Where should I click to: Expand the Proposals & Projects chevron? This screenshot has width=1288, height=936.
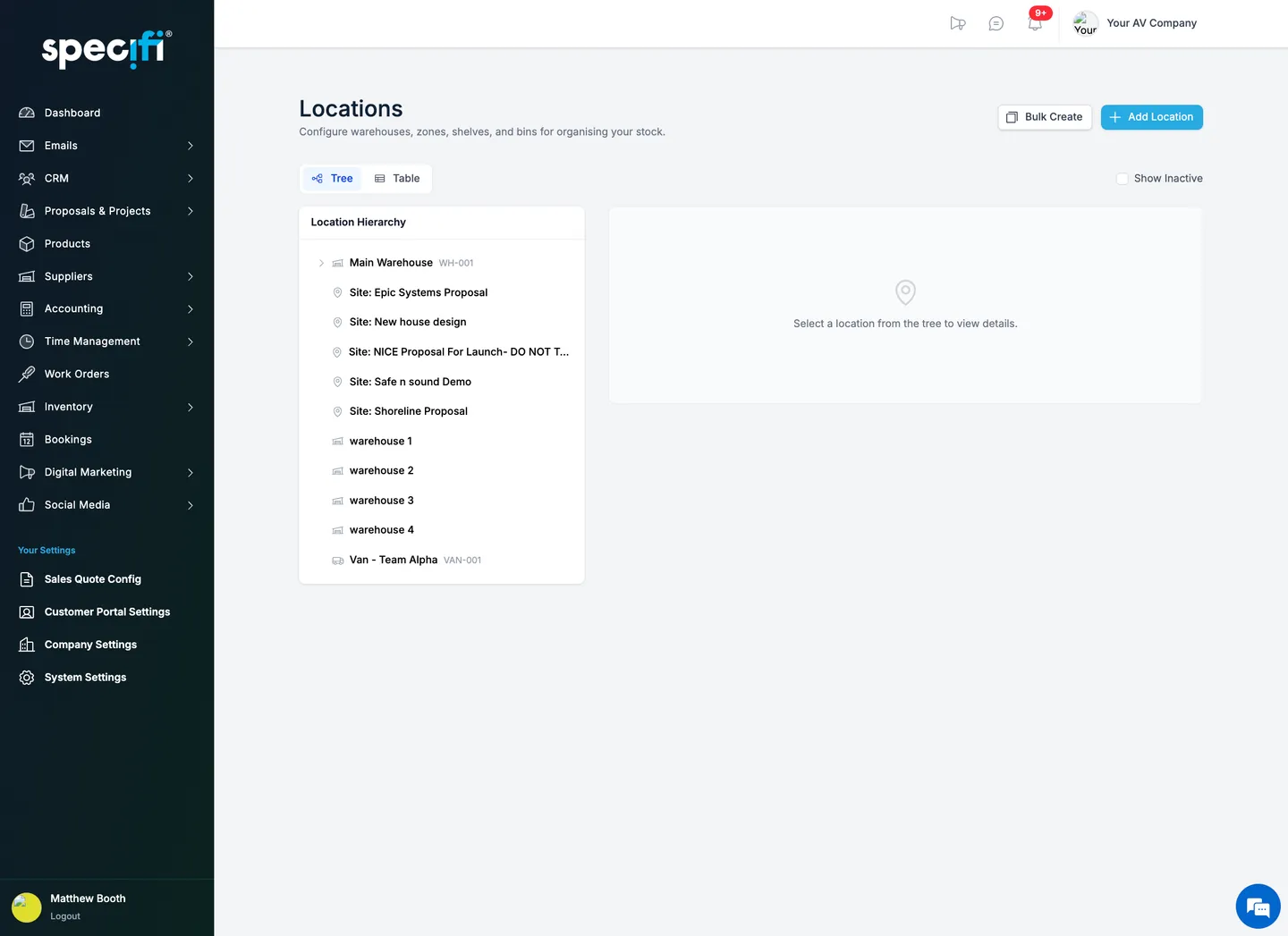pos(191,211)
